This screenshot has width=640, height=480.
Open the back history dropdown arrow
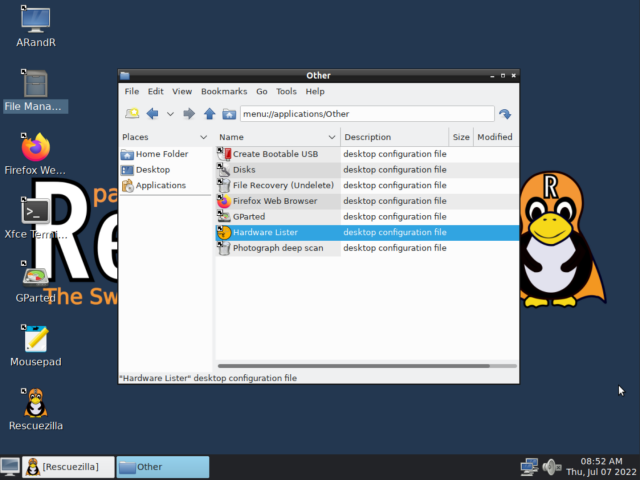170,114
